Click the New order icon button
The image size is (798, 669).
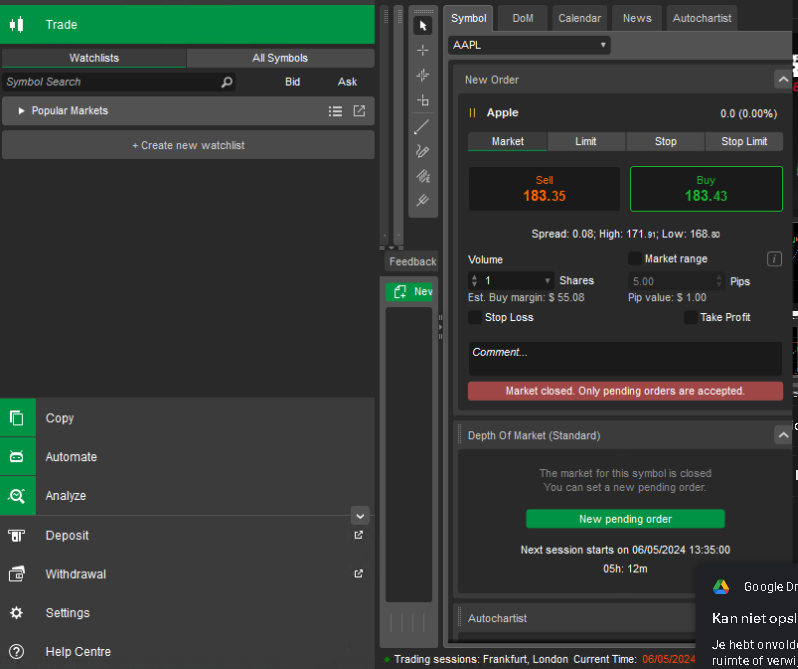(x=409, y=292)
